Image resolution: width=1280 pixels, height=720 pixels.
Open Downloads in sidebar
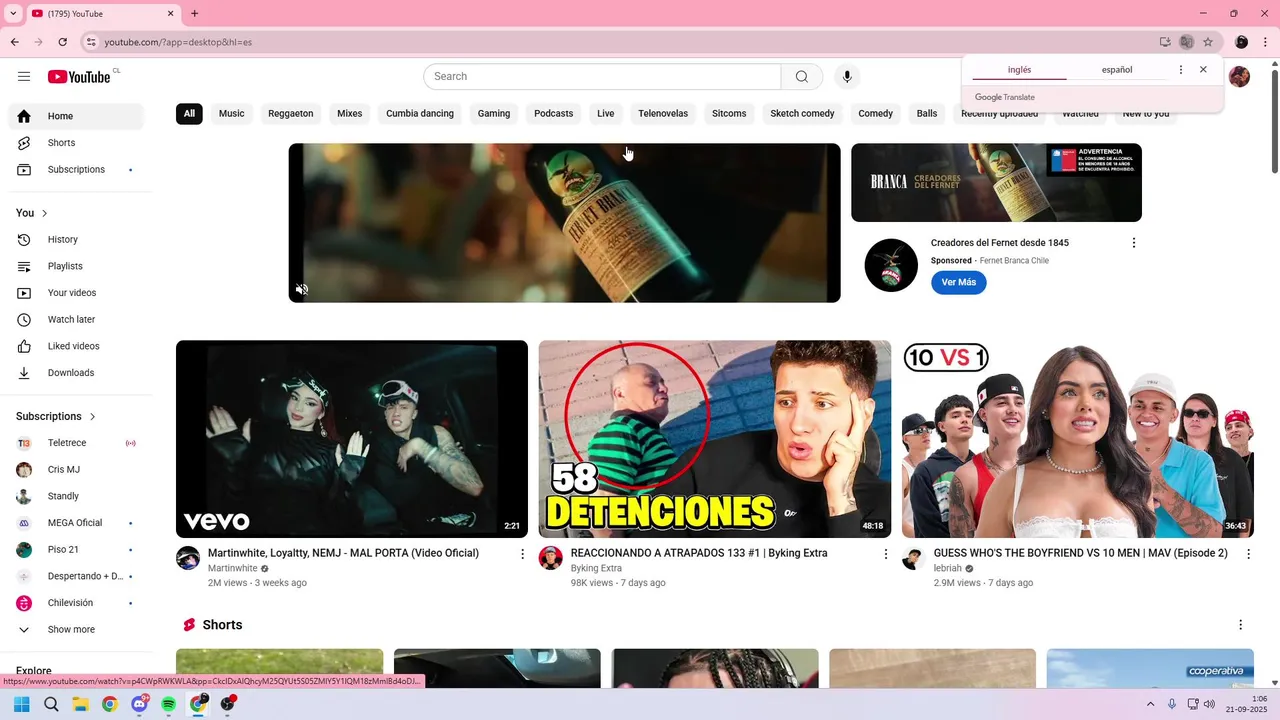click(x=76, y=373)
